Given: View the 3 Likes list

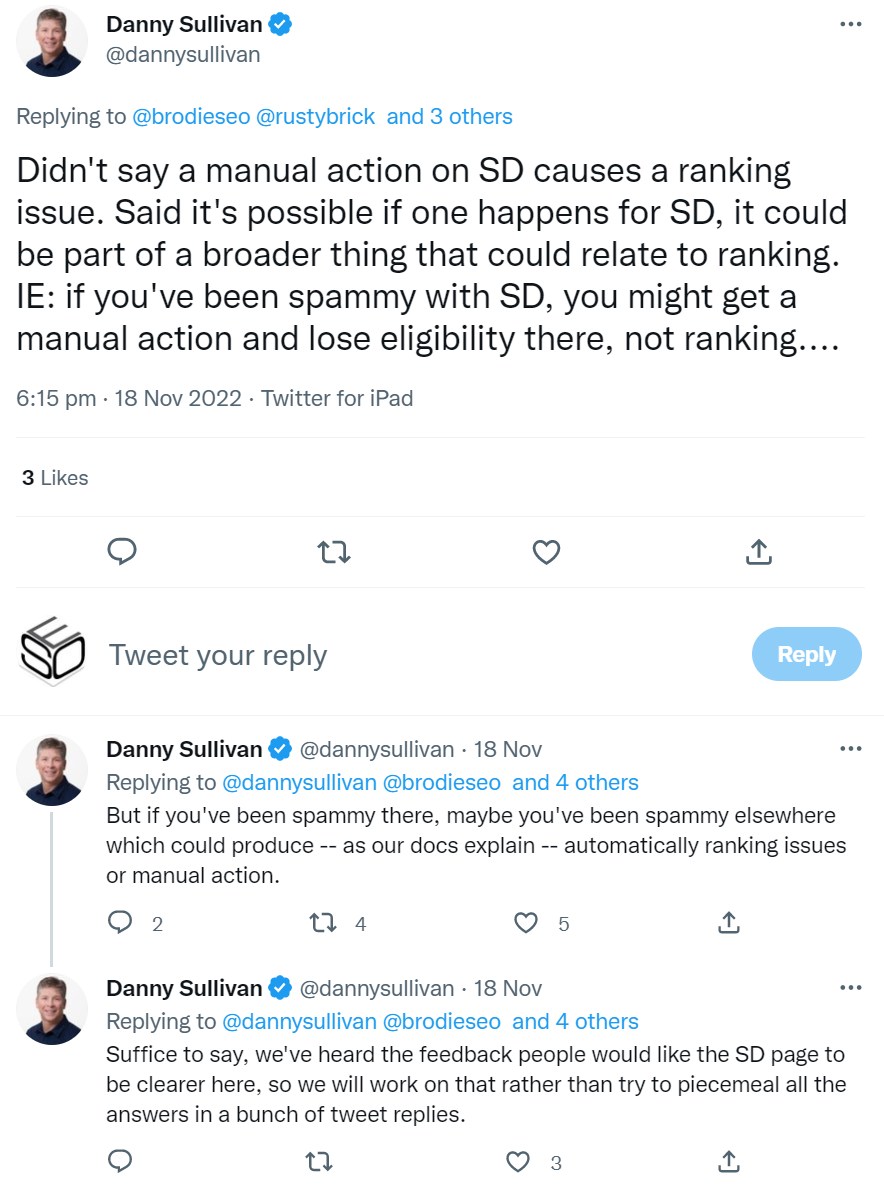Looking at the screenshot, I should [x=55, y=478].
